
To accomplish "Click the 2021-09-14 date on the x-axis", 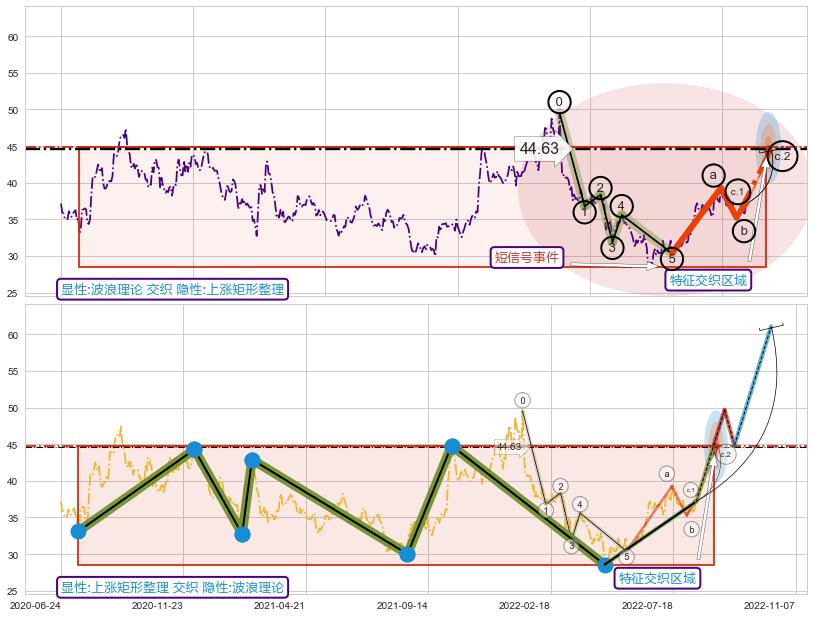I will pos(403,606).
